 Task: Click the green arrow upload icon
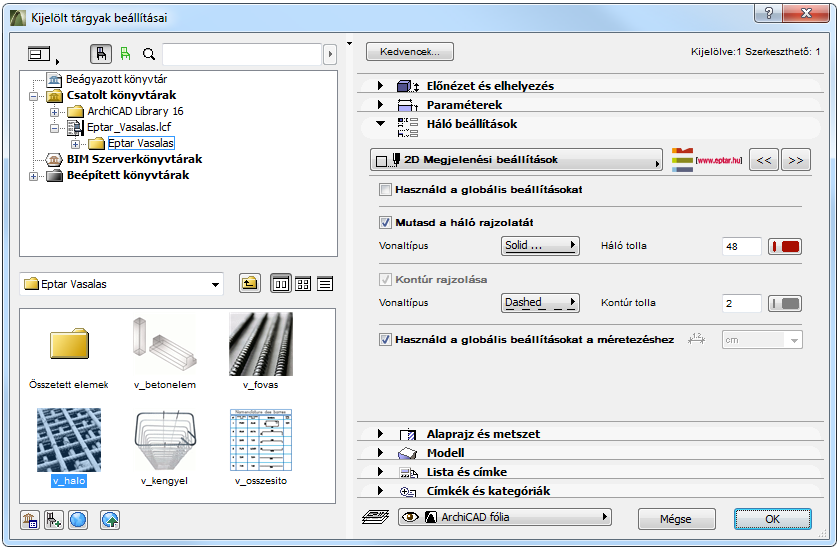110,520
